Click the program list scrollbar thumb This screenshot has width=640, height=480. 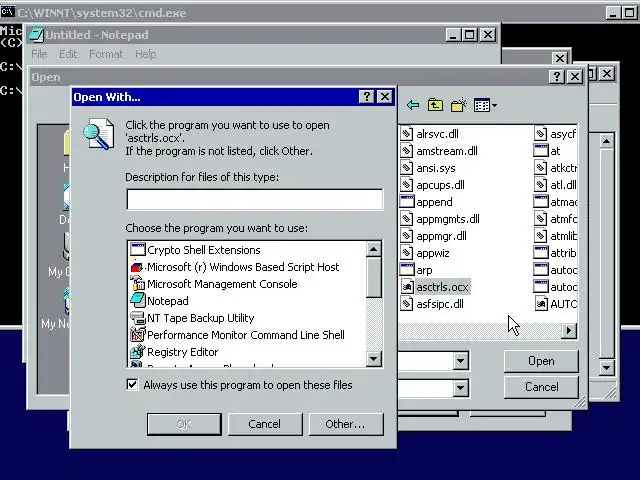coord(373,277)
